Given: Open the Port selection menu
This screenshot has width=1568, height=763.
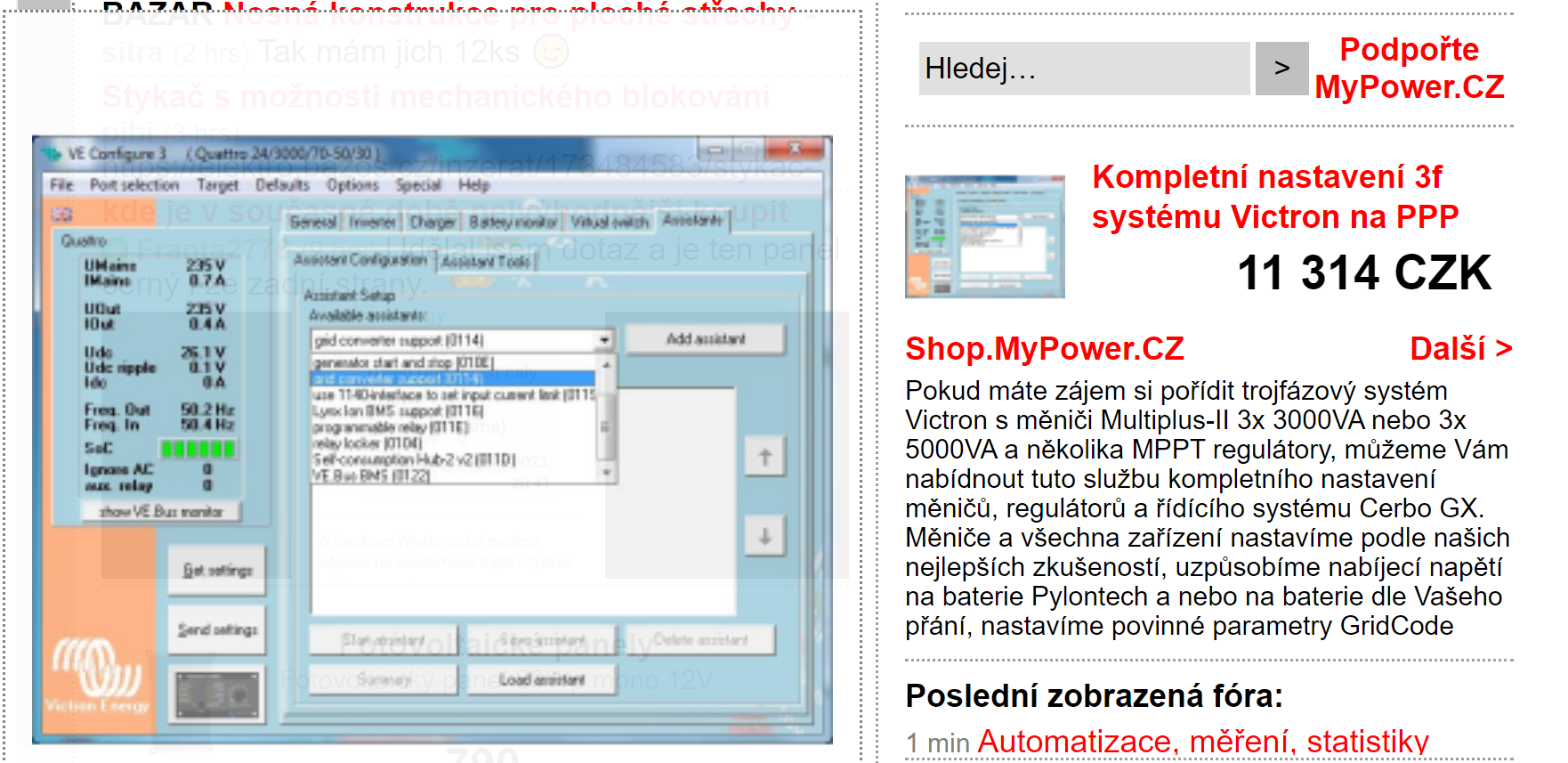Looking at the screenshot, I should [134, 185].
